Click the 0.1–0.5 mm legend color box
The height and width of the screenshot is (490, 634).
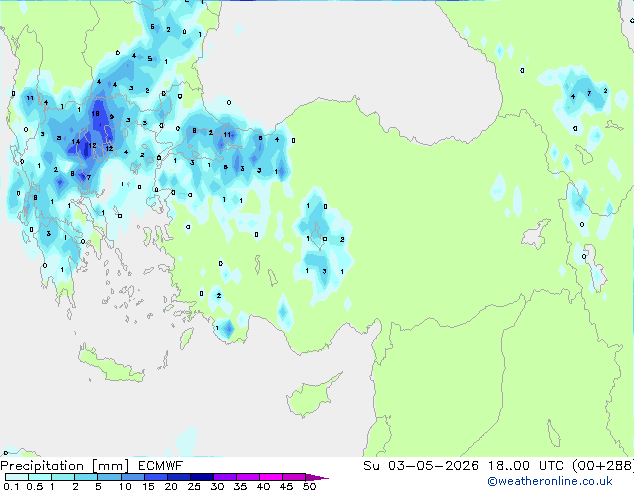[x=17, y=477]
